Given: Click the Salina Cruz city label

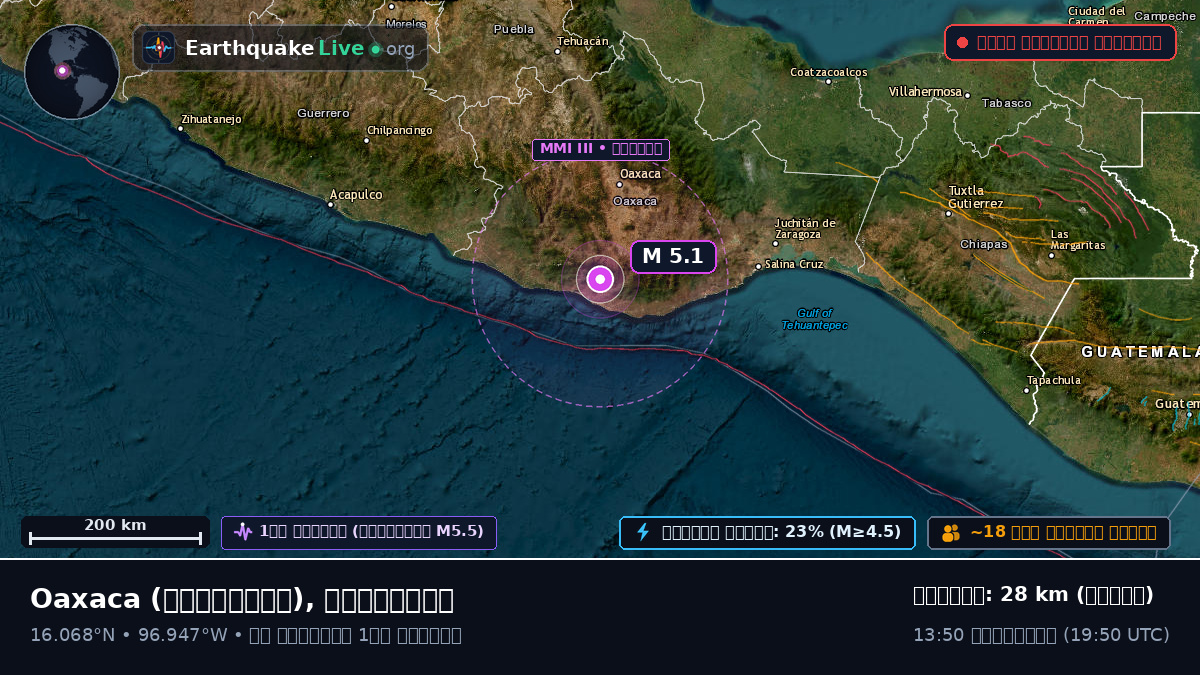Looking at the screenshot, I should point(794,264).
